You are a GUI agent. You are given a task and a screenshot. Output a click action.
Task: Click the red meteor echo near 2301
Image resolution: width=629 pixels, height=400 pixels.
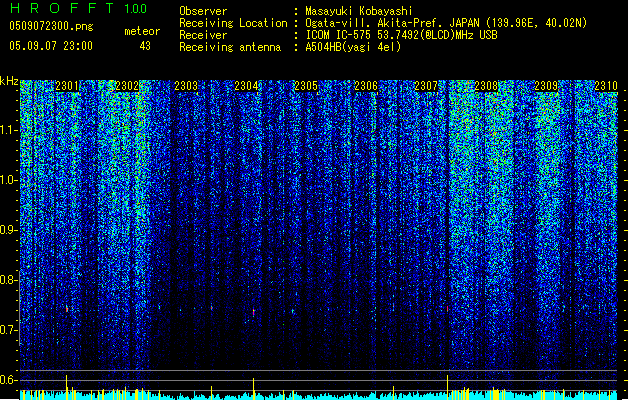(67, 309)
